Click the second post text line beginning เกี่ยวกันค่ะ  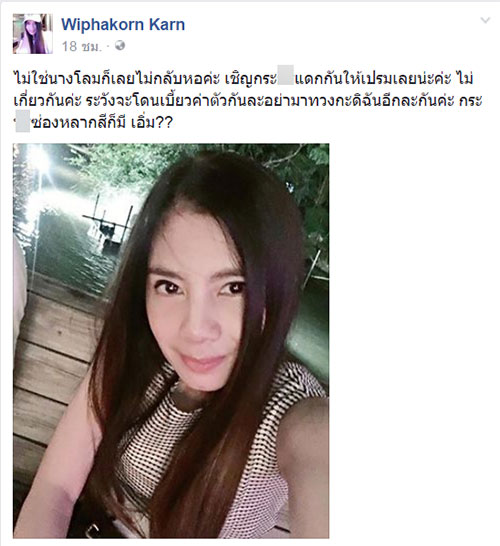click(248, 101)
